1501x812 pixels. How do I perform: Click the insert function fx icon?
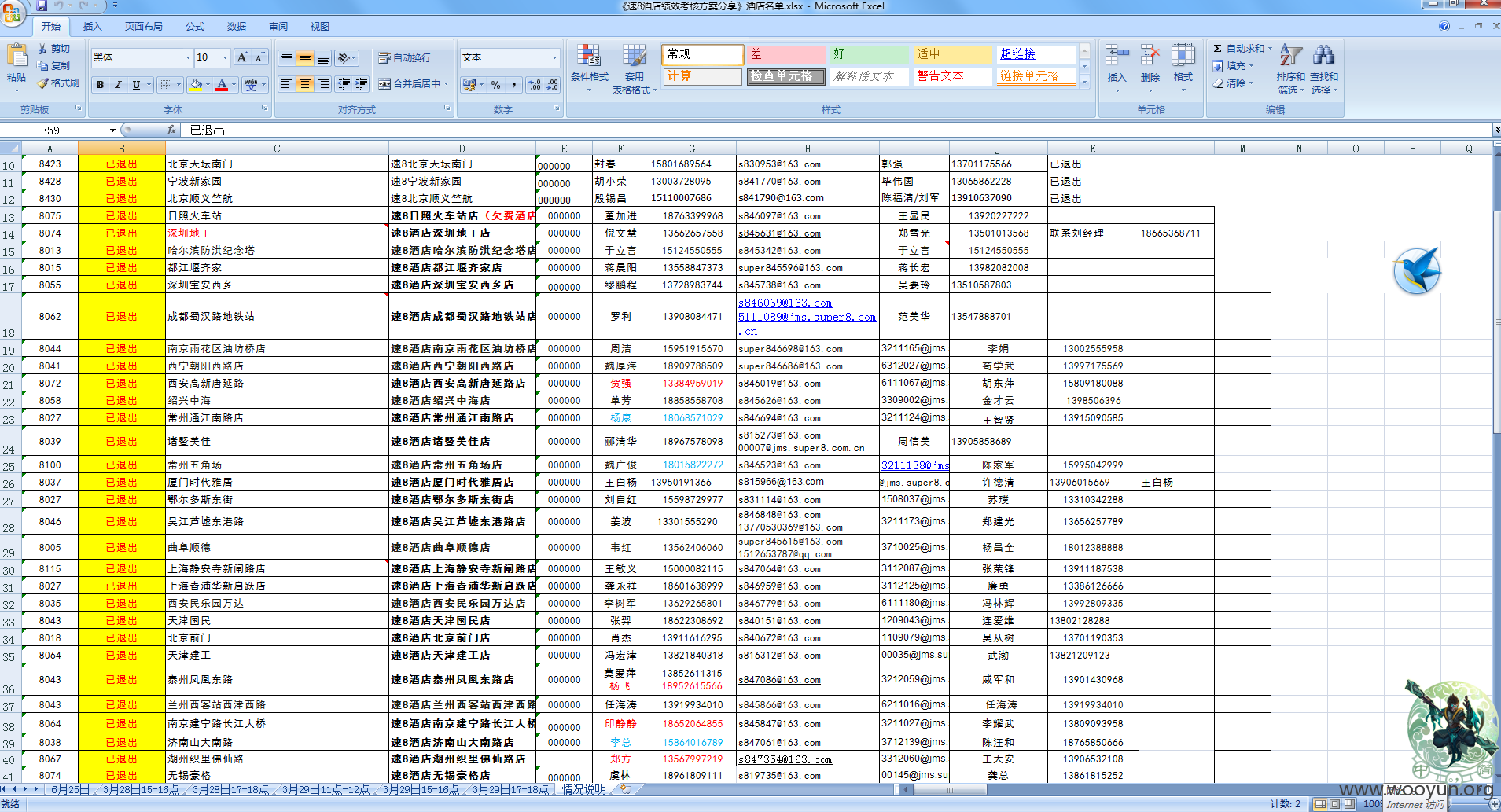point(171,130)
